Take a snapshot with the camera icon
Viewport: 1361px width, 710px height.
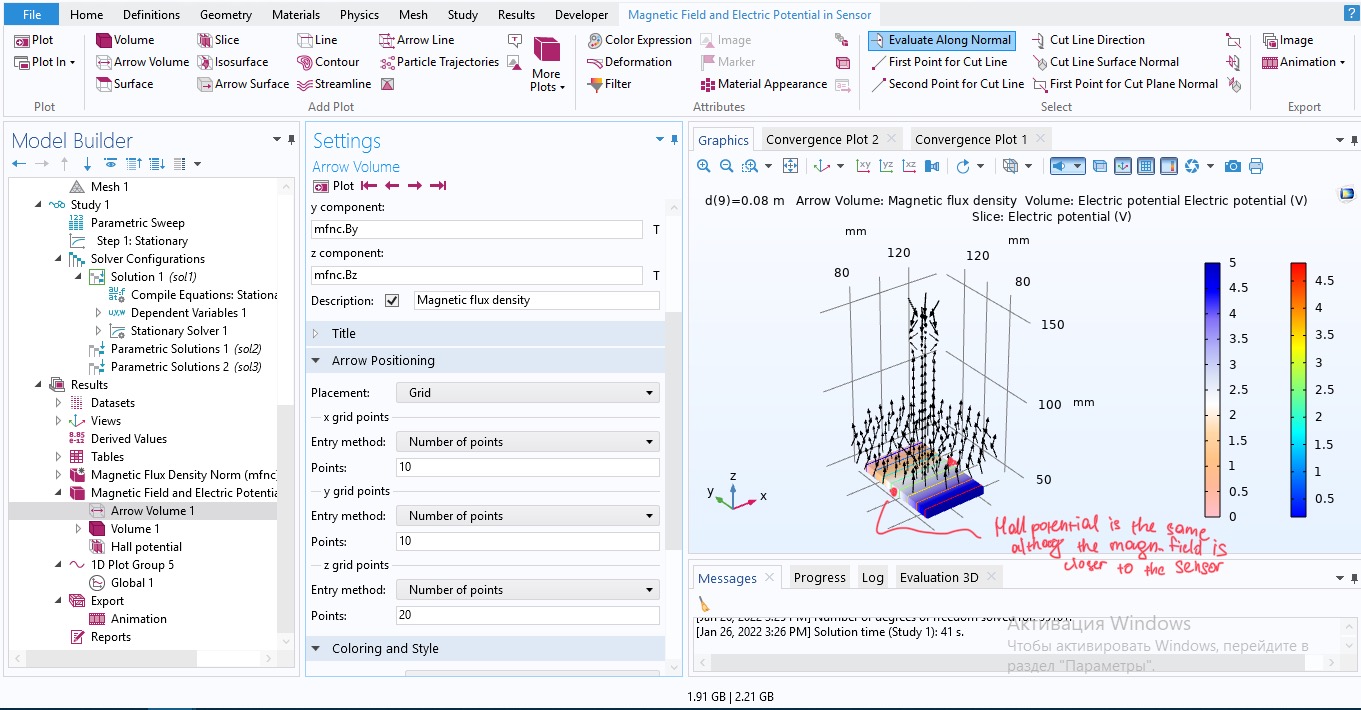(1233, 166)
